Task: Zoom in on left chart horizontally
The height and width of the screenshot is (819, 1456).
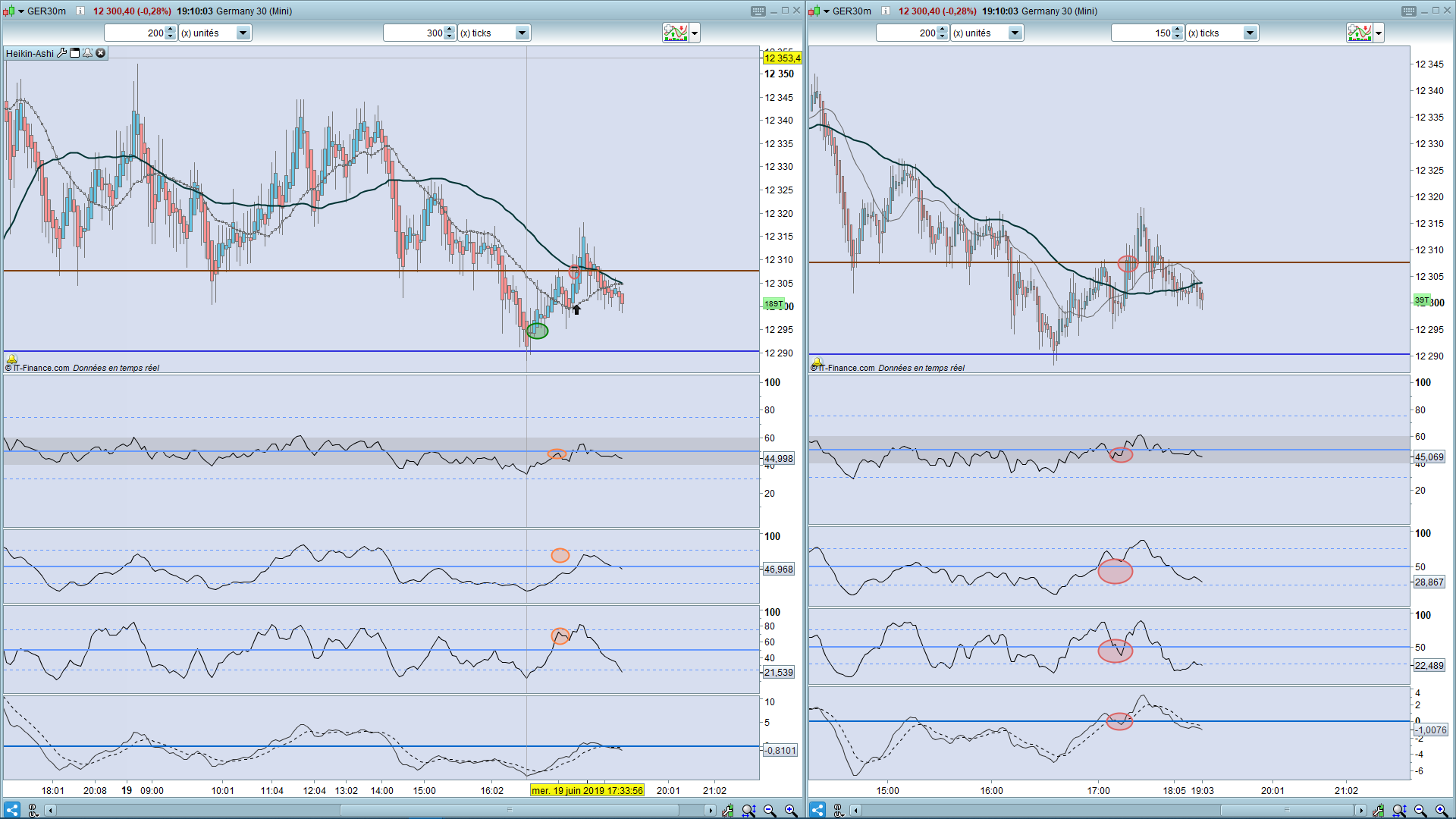Action: click(791, 810)
